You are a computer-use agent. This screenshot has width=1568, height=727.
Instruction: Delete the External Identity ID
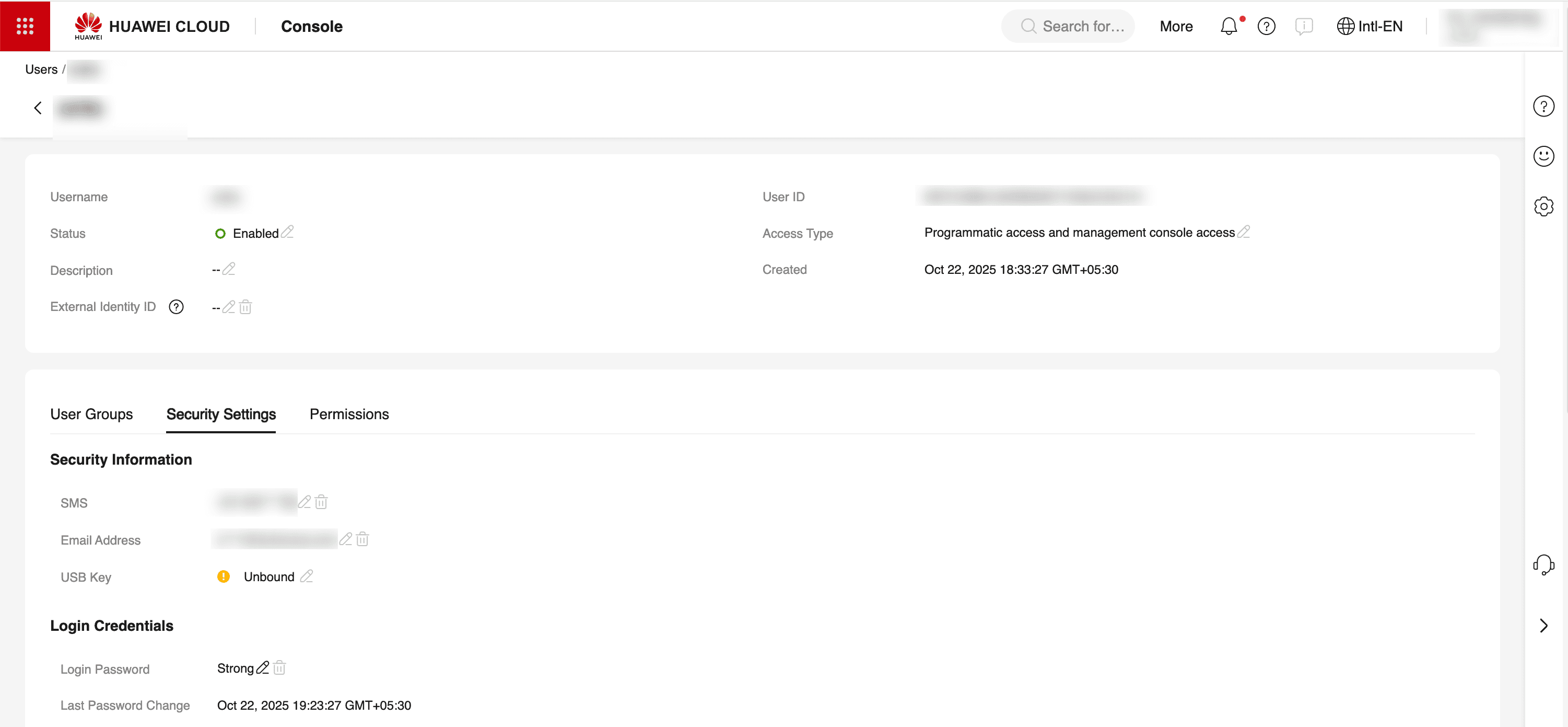tap(245, 307)
